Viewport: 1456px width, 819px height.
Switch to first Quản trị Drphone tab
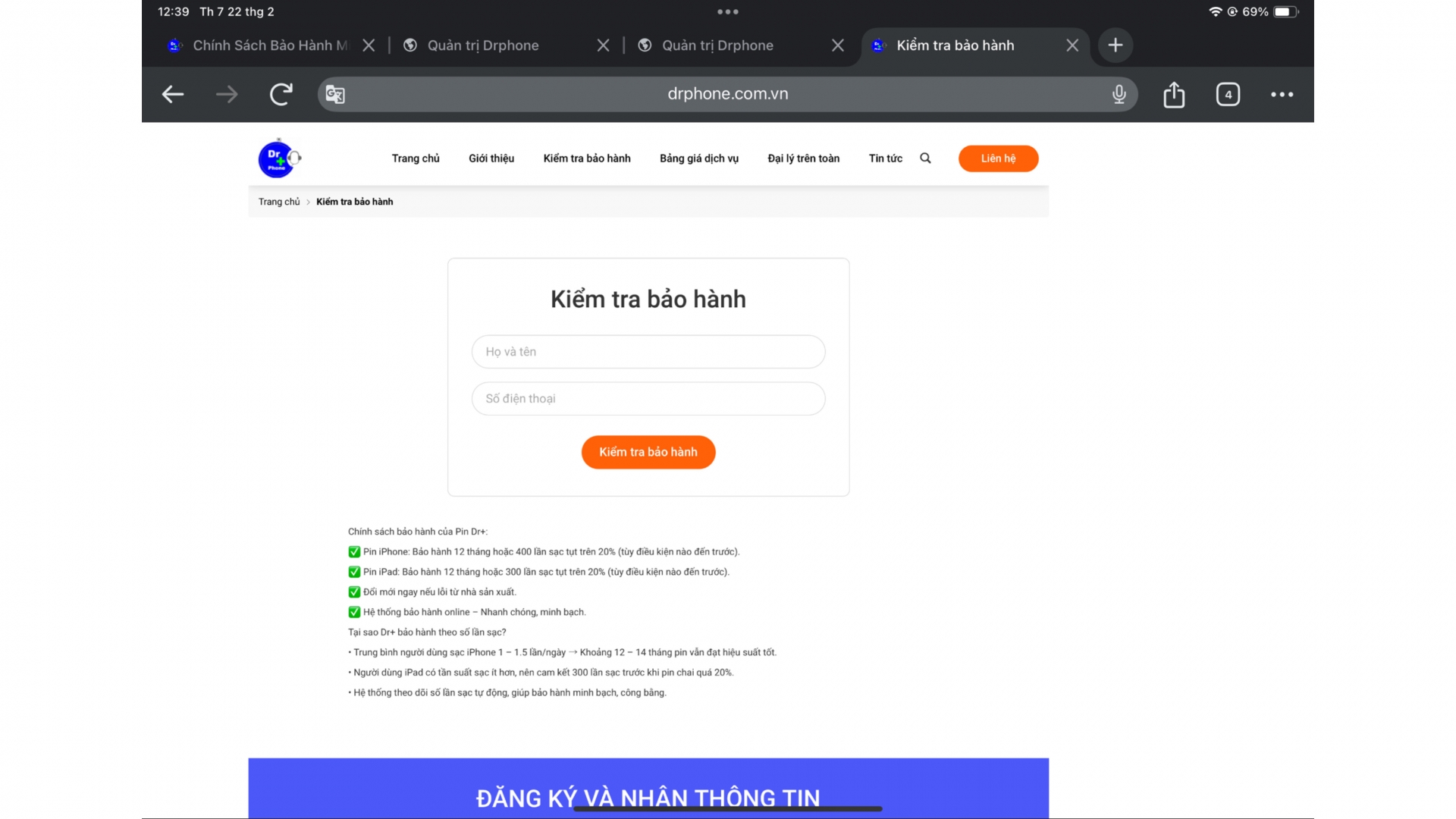pyautogui.click(x=483, y=45)
